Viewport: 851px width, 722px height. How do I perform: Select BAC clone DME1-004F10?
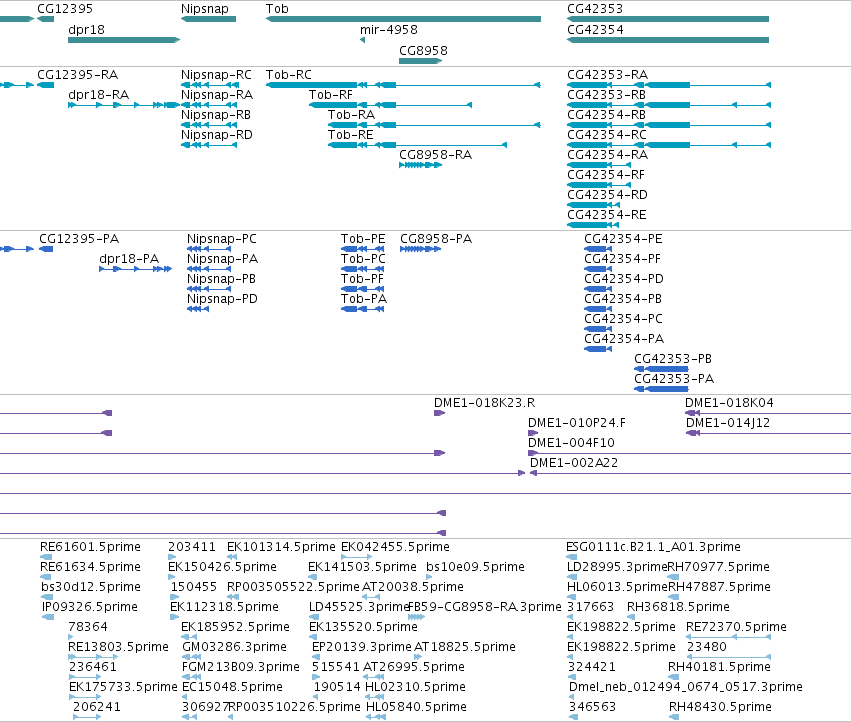(689, 453)
